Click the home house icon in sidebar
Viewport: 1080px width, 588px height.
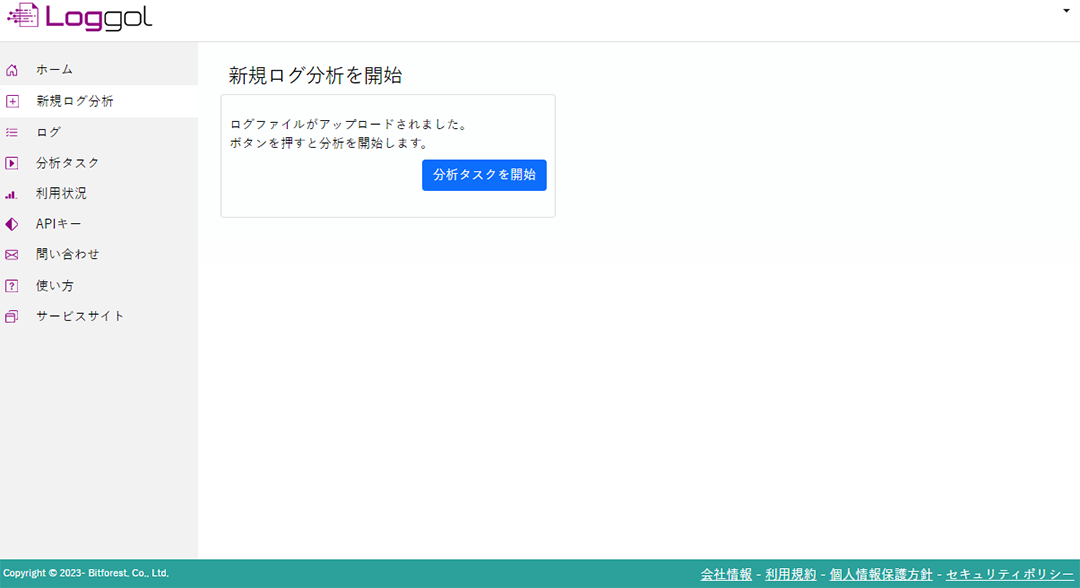point(12,70)
